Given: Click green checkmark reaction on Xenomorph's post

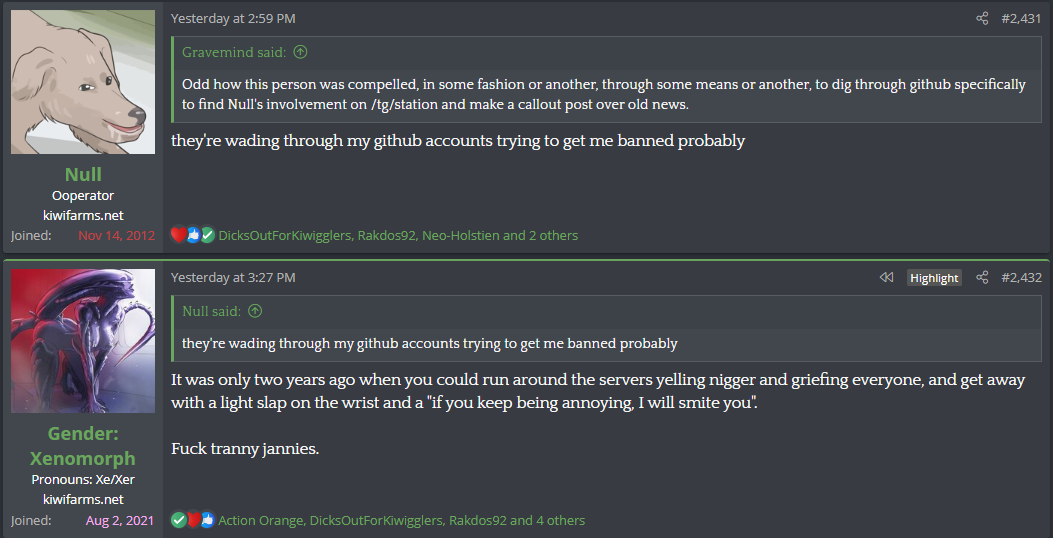Looking at the screenshot, I should tap(179, 520).
